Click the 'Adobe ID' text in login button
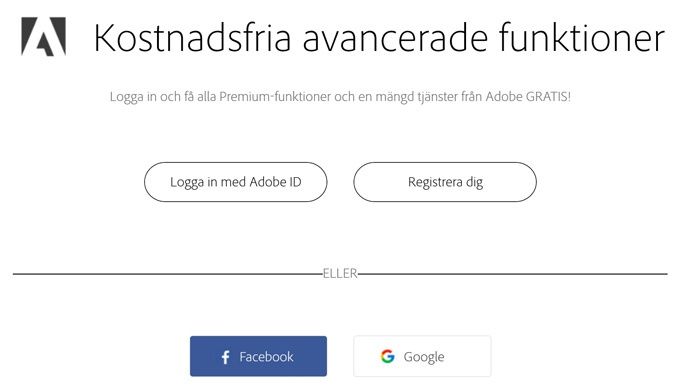 (275, 182)
